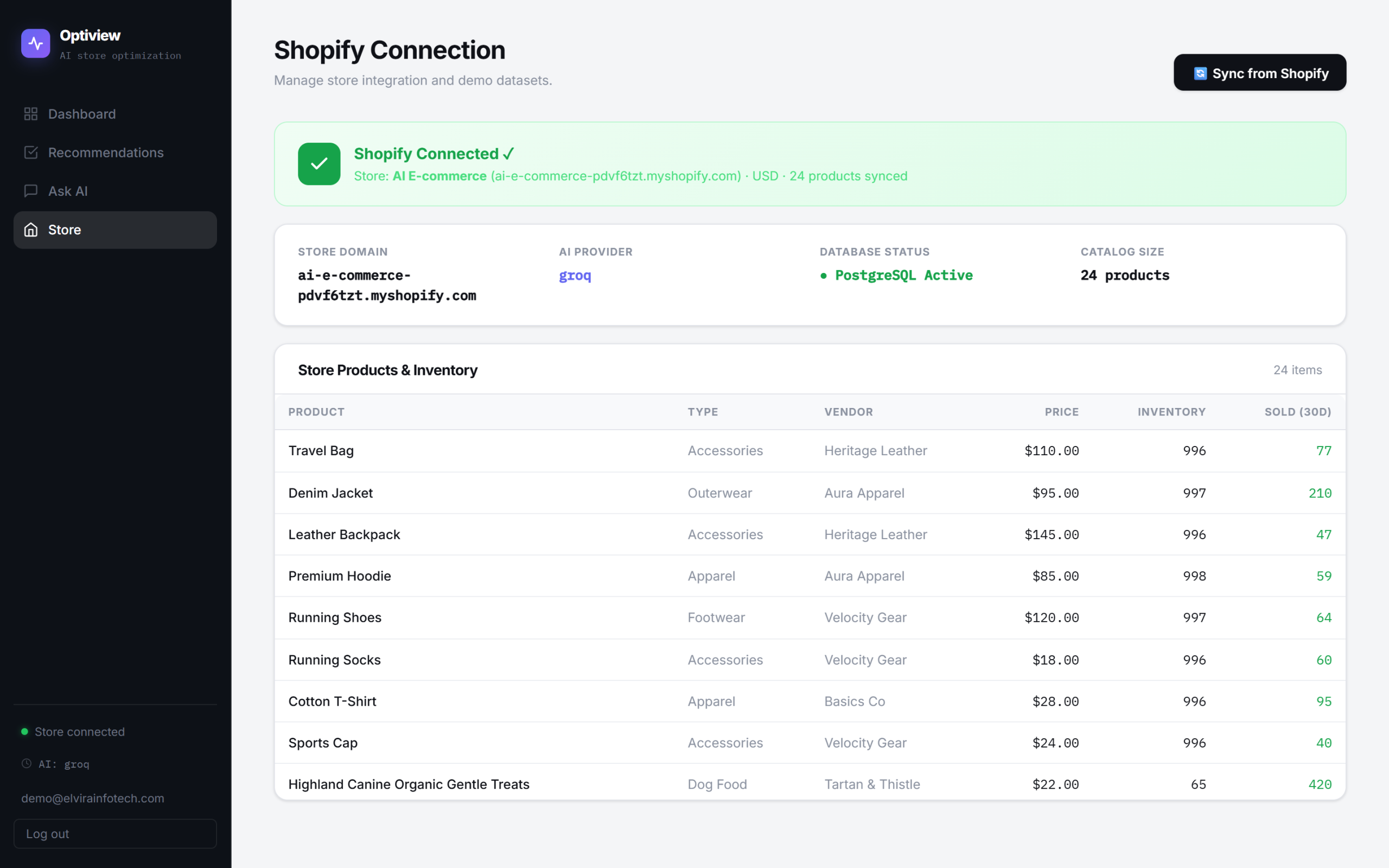The image size is (1389, 868).
Task: Click the VENDOR column header
Action: pos(849,412)
